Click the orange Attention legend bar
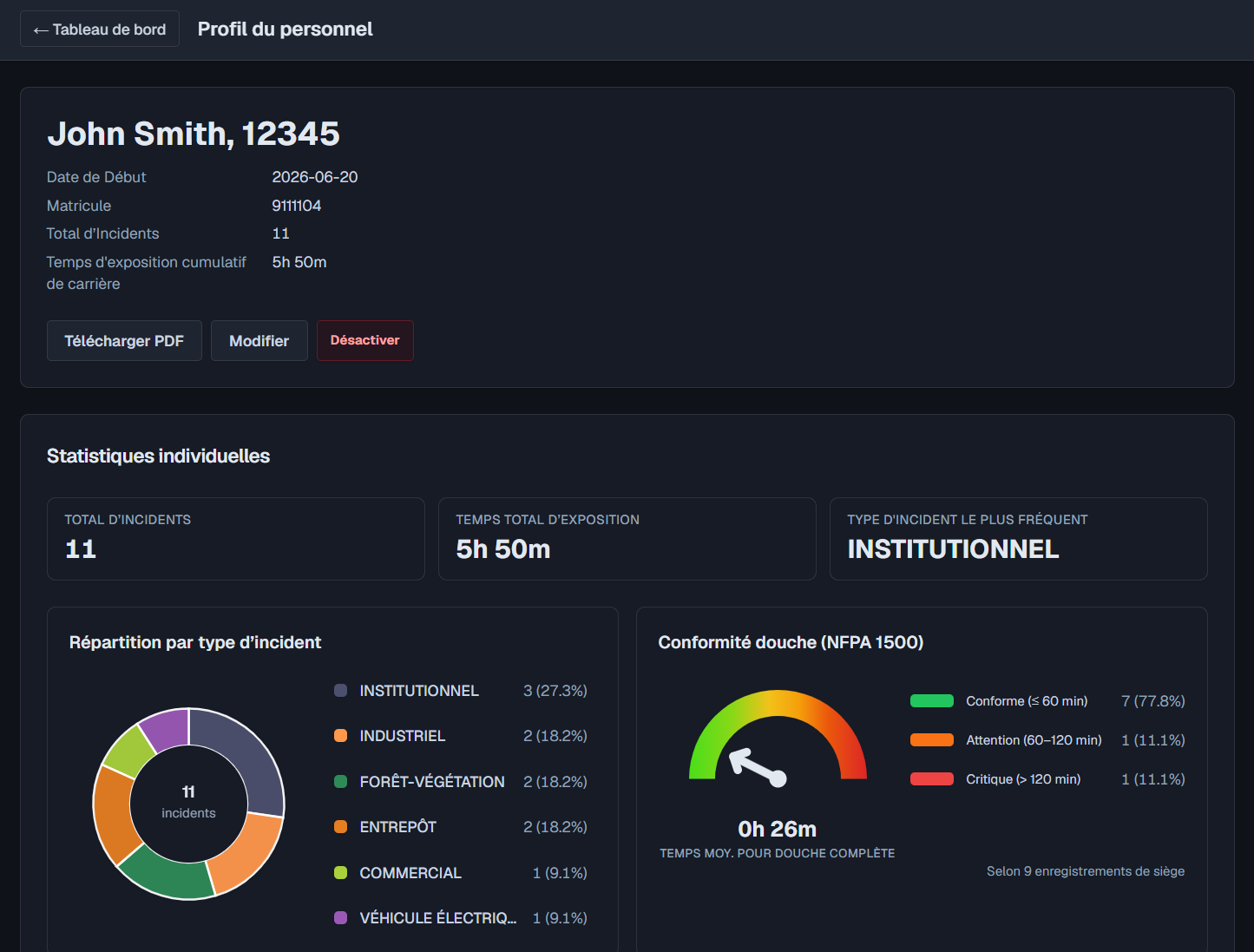The image size is (1254, 952). [x=932, y=740]
